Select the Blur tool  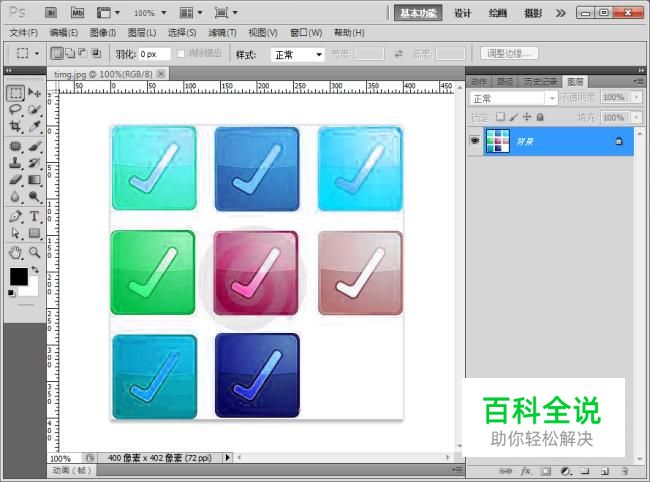(x=16, y=196)
